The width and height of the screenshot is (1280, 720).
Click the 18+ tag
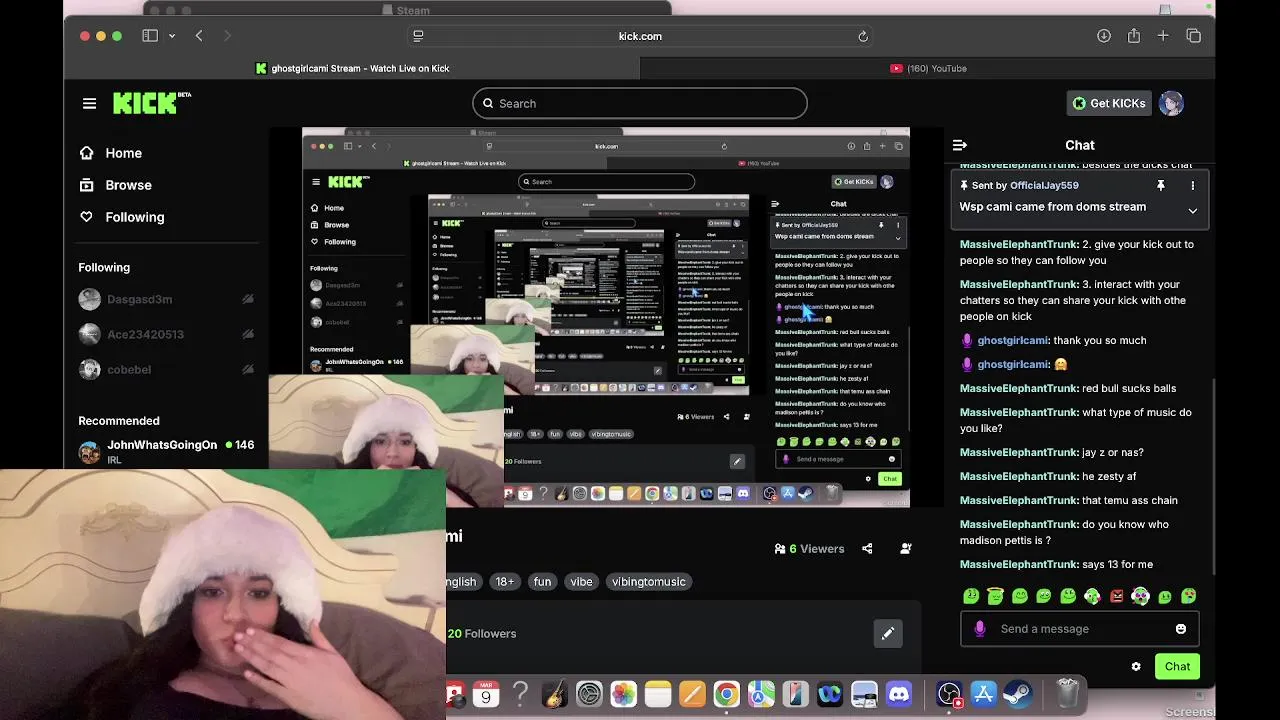(x=504, y=581)
